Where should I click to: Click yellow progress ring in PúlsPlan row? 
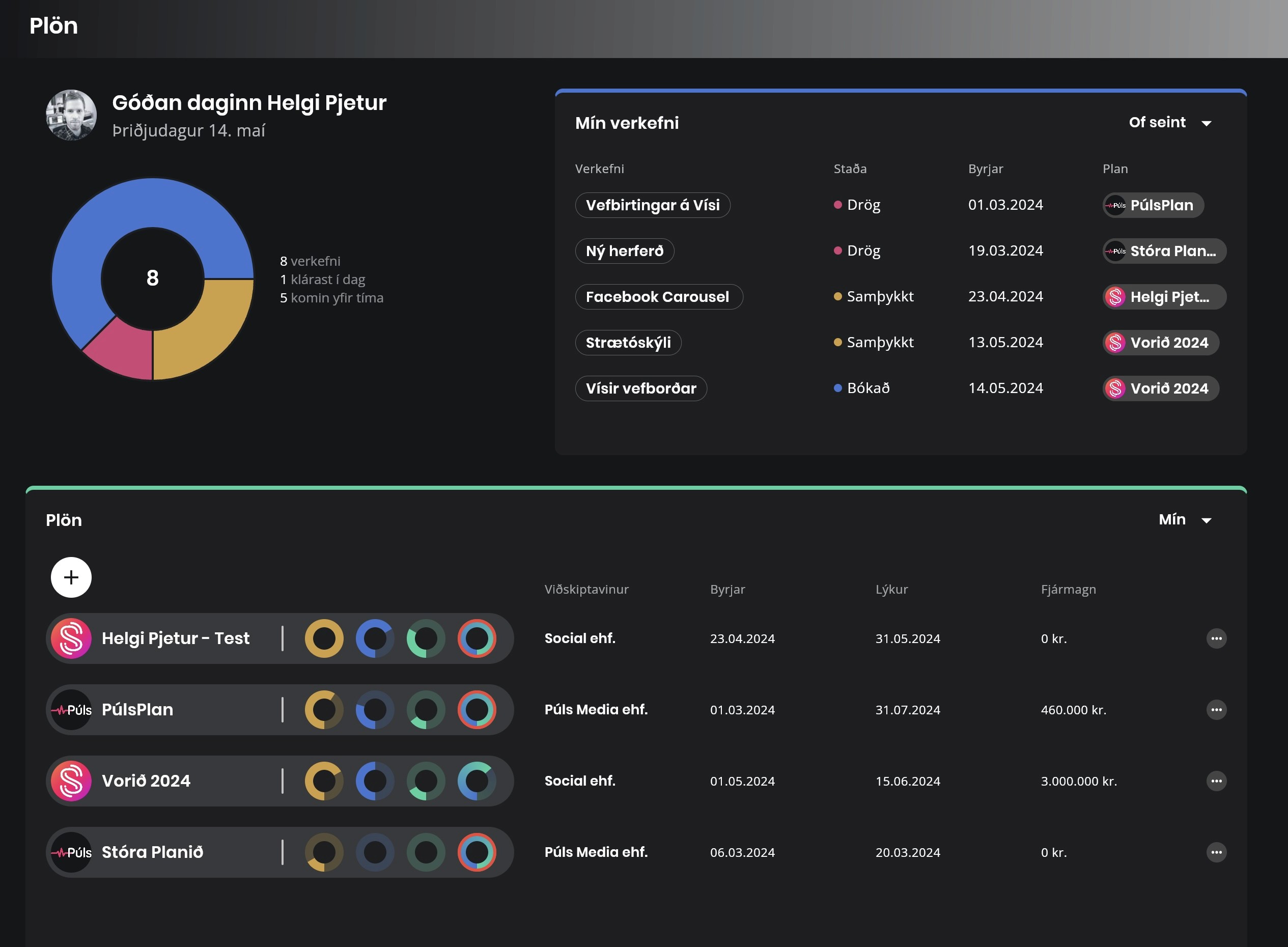pos(324,710)
